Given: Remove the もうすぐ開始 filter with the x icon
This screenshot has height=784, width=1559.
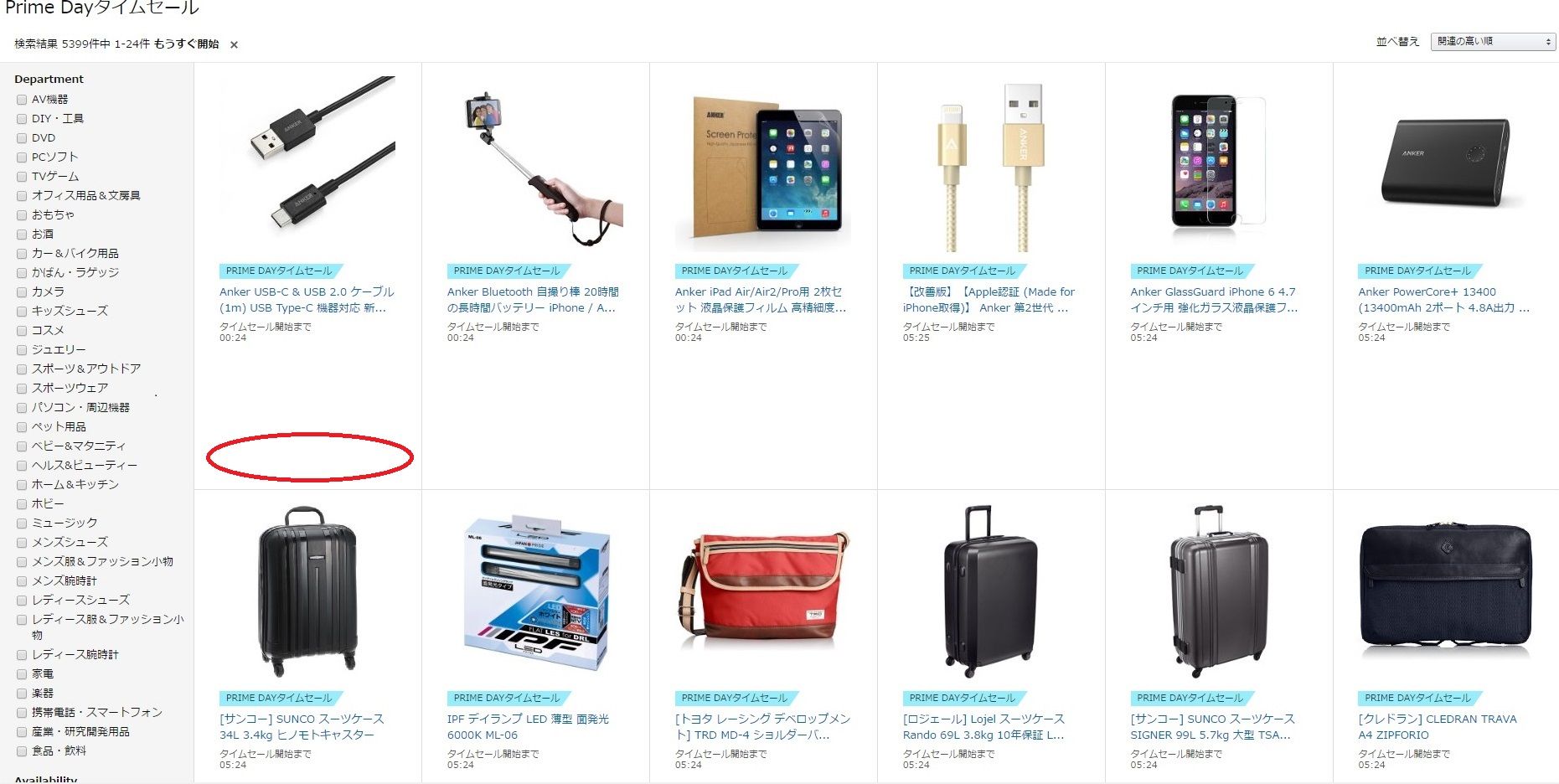Looking at the screenshot, I should click(234, 45).
